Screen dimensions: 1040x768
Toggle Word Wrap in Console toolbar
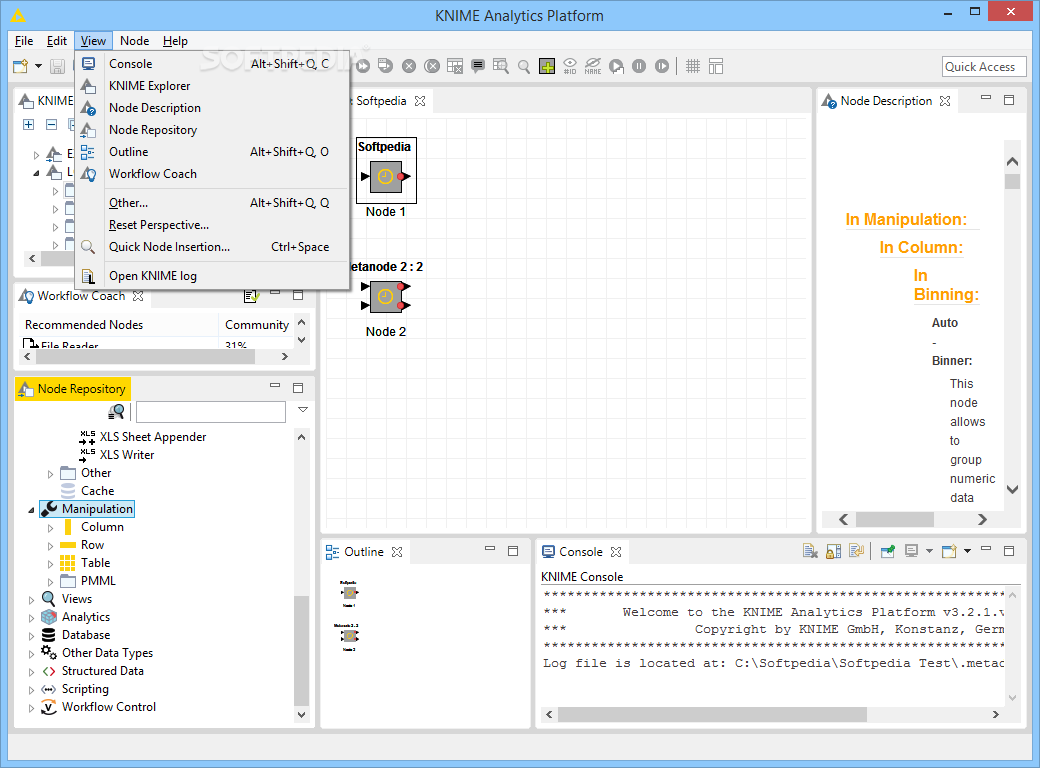[x=856, y=551]
